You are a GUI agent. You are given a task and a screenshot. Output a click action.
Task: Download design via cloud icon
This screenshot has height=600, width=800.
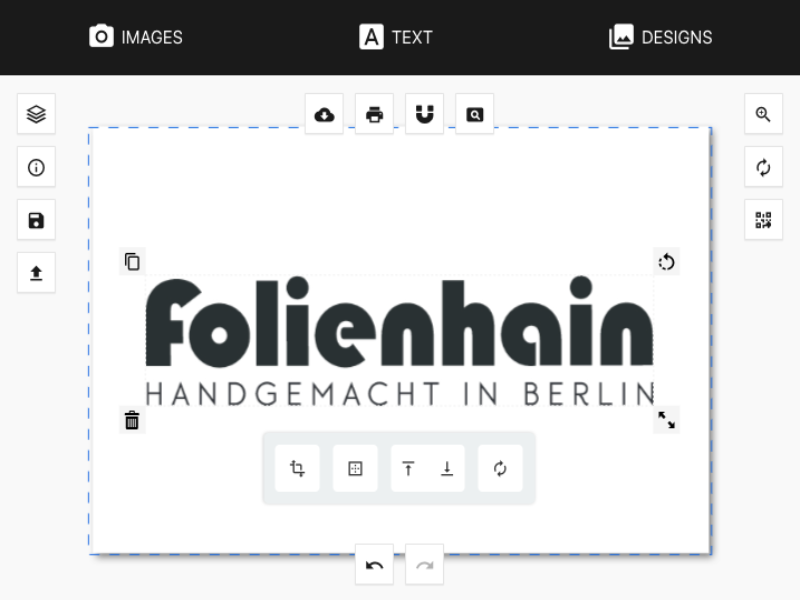[x=324, y=114]
